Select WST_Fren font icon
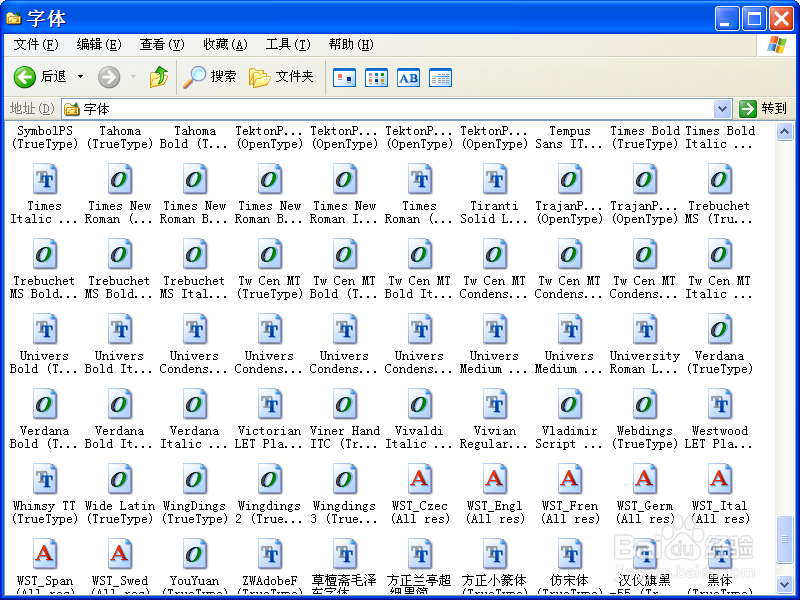 coord(570,479)
